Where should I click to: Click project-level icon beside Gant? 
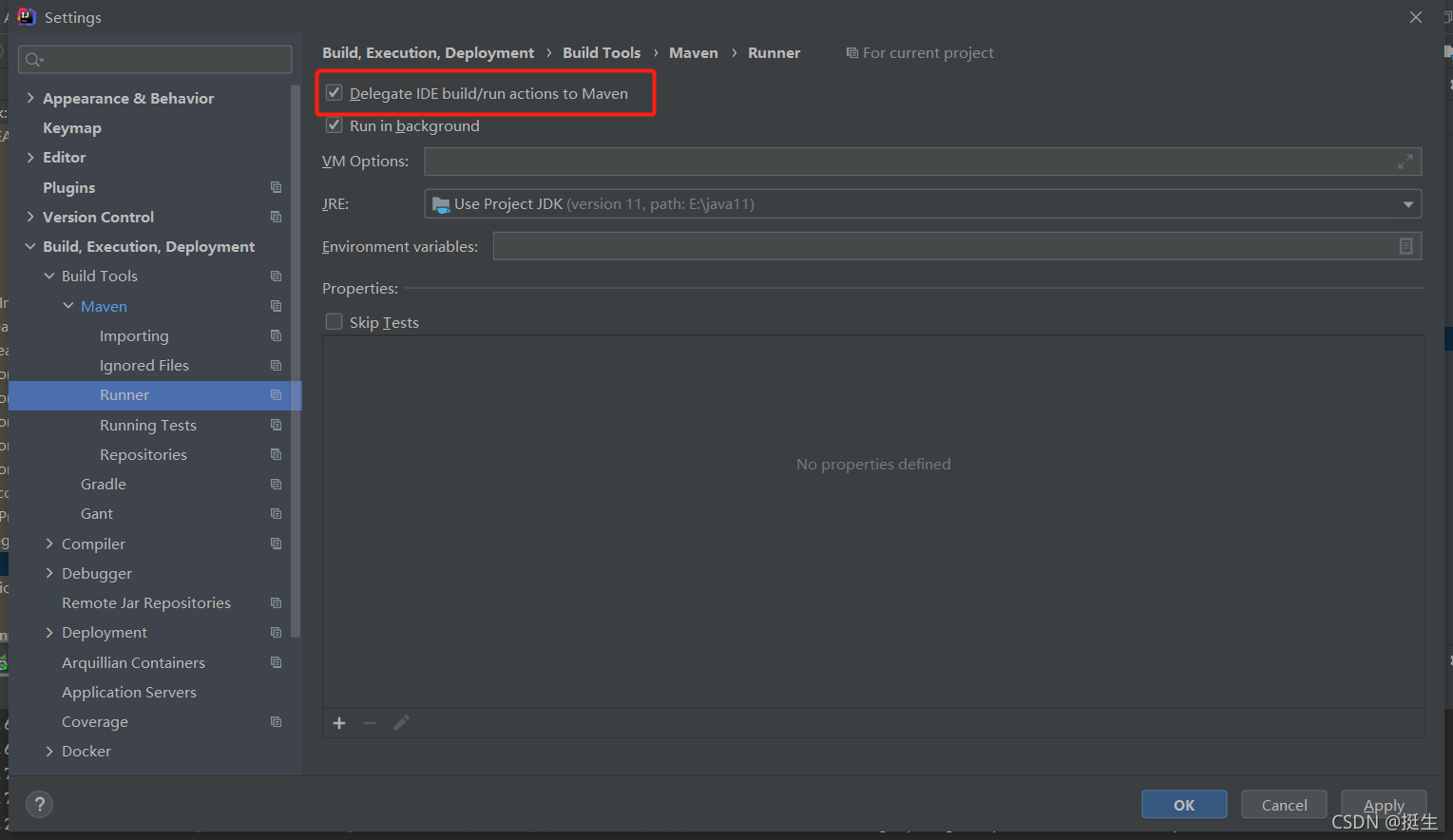(x=276, y=513)
